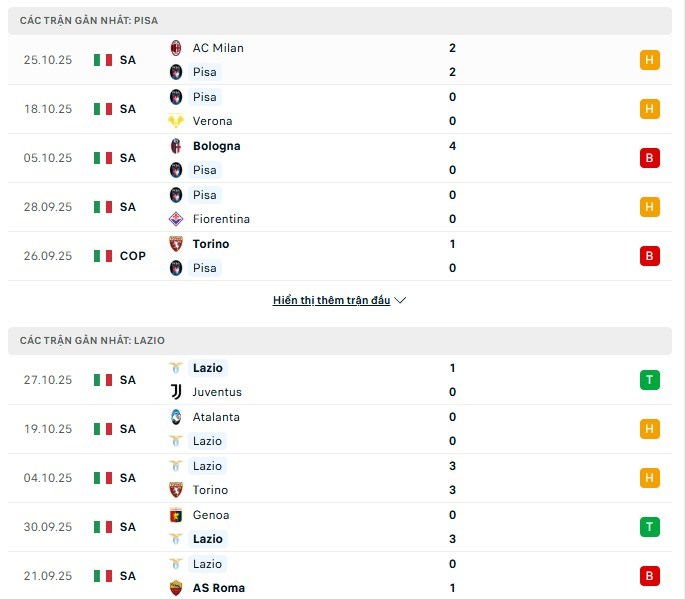Open the 'Hiển thị thêm trận đấu' link
The height and width of the screenshot is (599, 685).
(331, 300)
